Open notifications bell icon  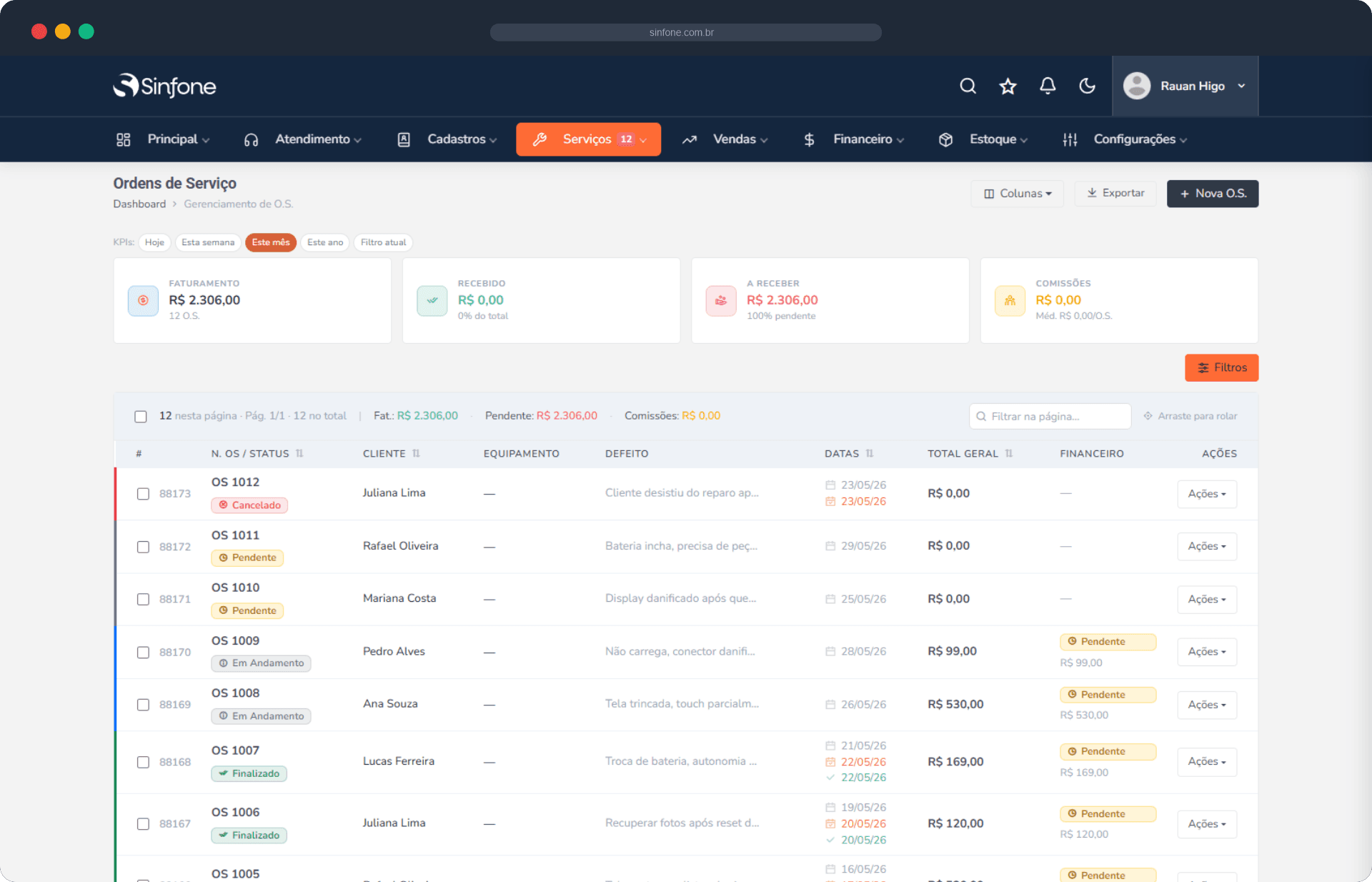[x=1048, y=86]
